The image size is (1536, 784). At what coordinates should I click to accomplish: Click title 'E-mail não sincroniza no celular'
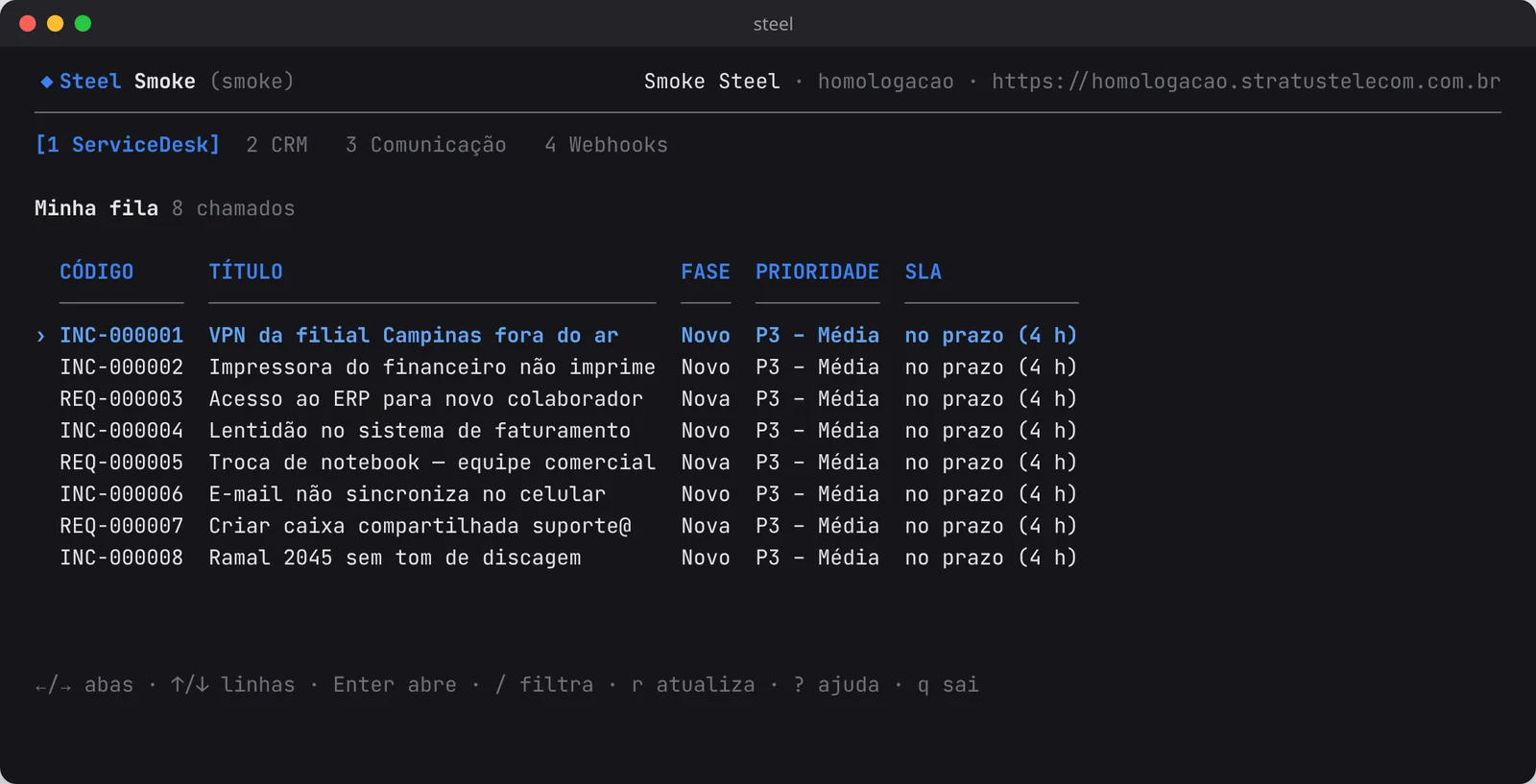point(407,493)
